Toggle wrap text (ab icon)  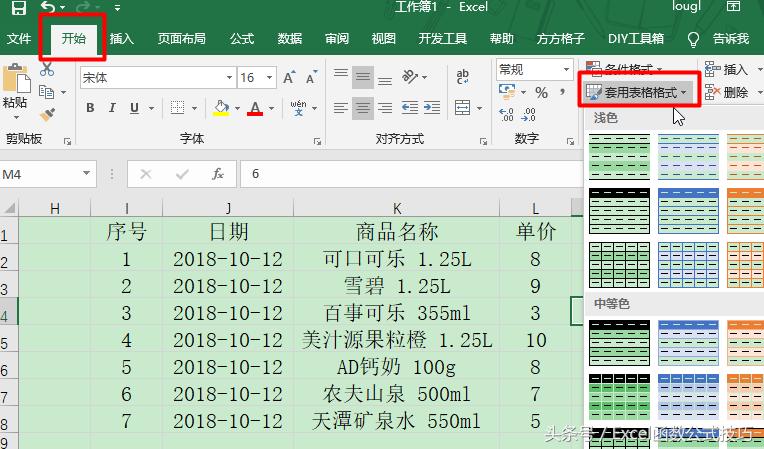pos(462,77)
